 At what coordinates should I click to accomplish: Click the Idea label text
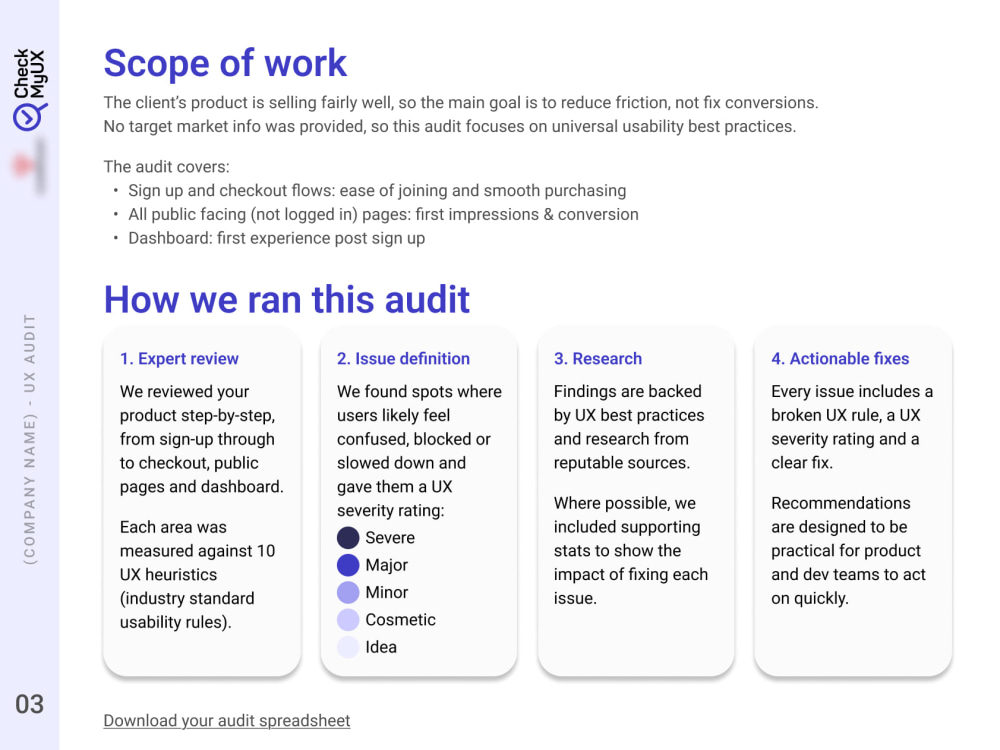[381, 647]
